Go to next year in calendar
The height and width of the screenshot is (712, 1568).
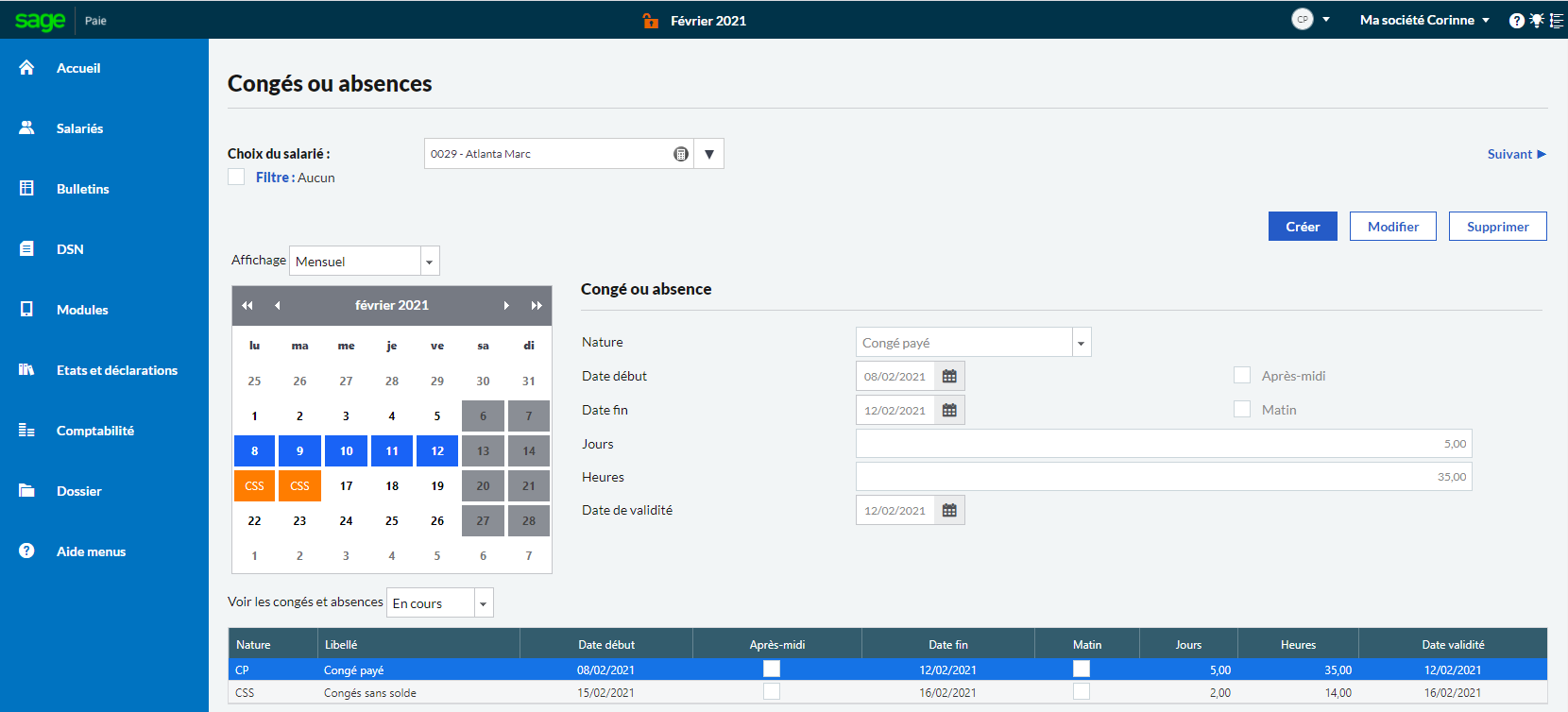(537, 305)
